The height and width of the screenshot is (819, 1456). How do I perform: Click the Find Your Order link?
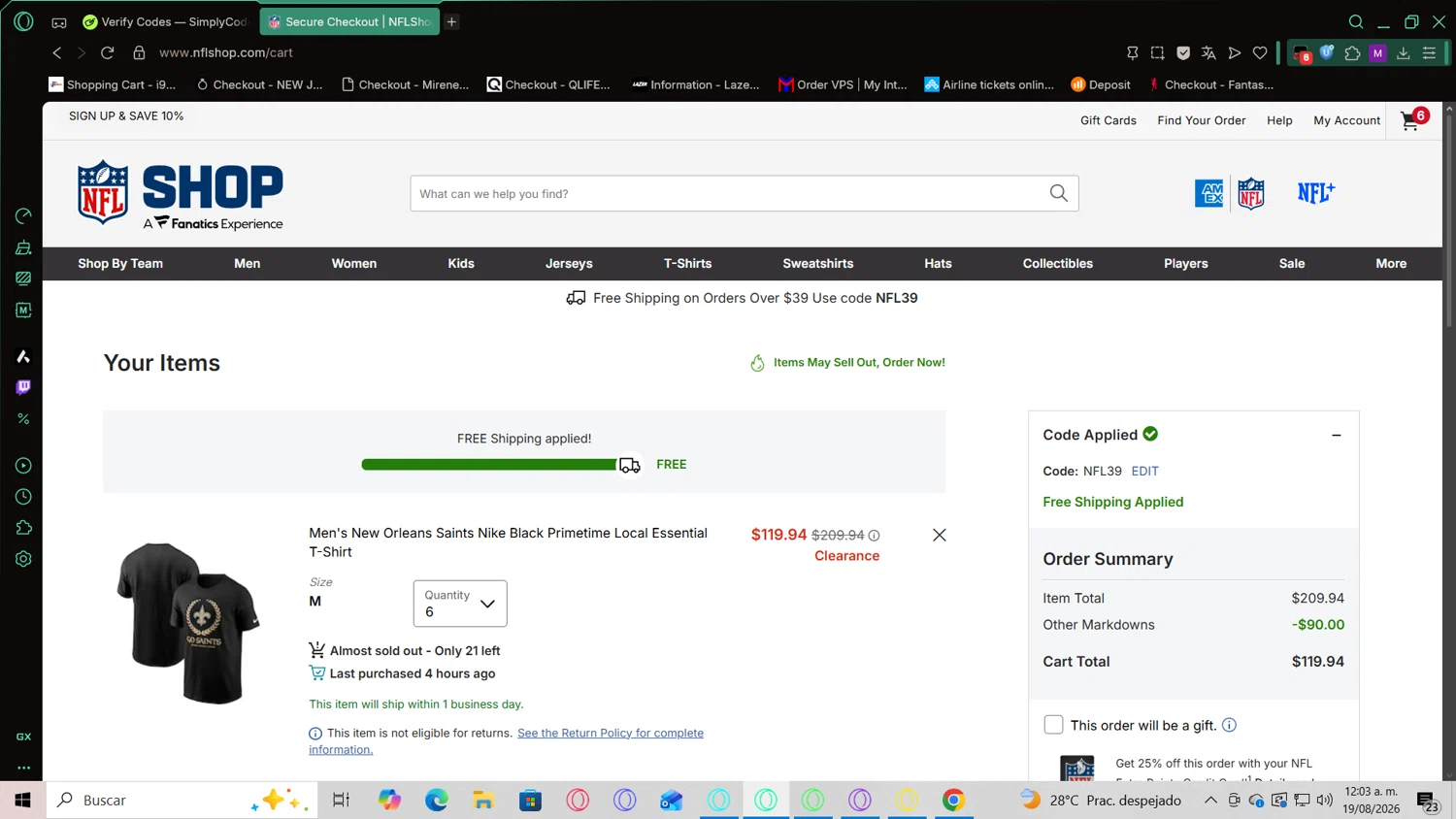point(1202,120)
